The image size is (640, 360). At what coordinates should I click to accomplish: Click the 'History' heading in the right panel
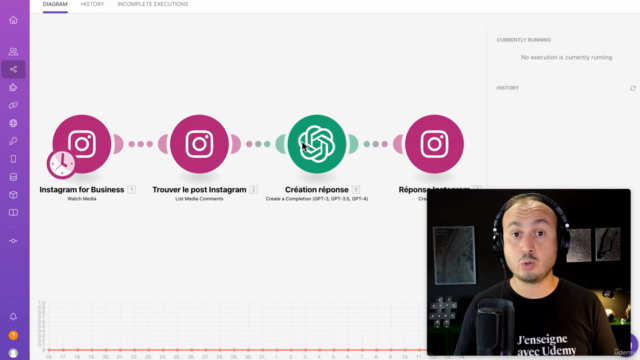click(x=507, y=88)
